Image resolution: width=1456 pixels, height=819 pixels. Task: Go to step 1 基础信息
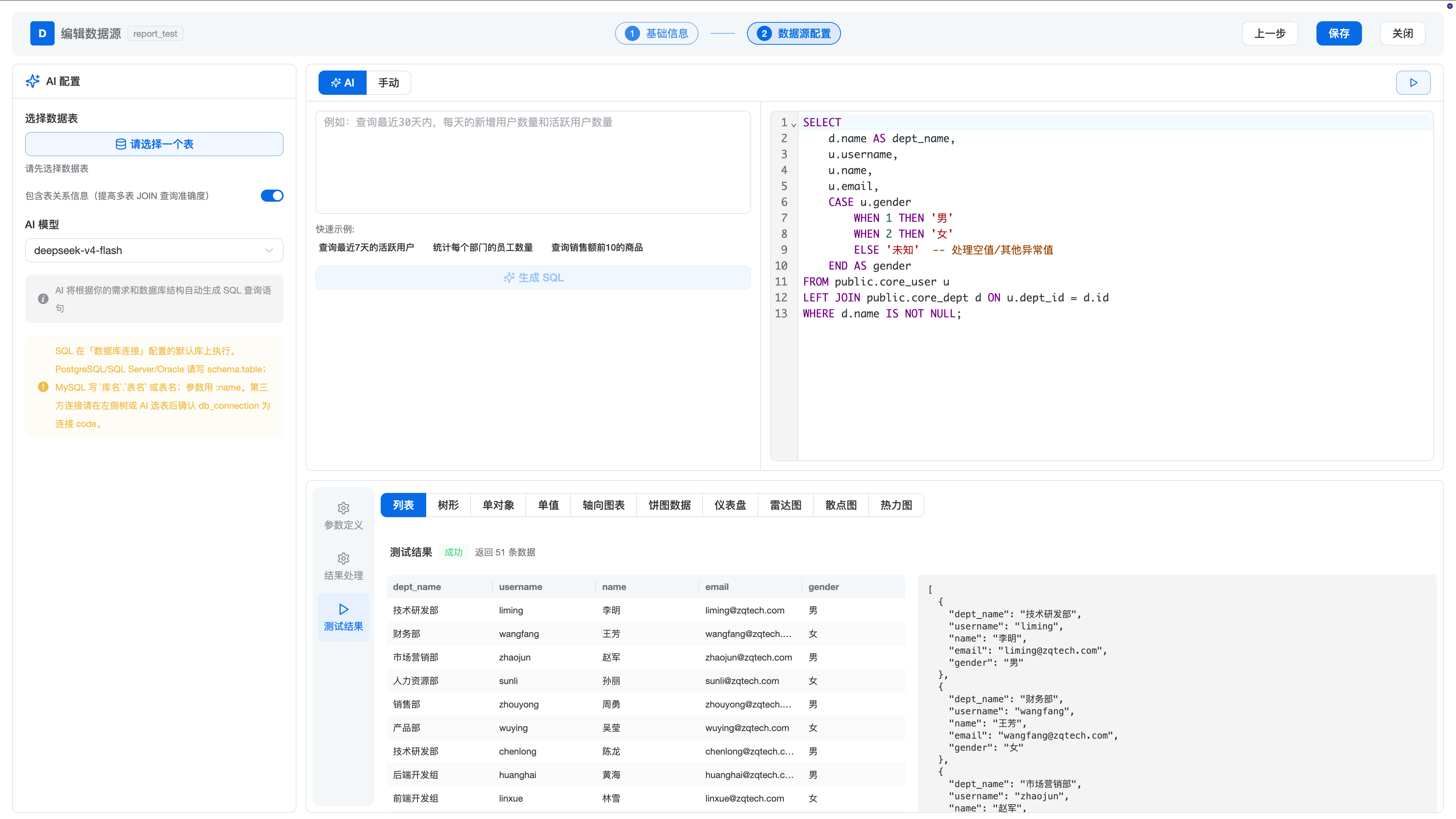pyautogui.click(x=656, y=33)
